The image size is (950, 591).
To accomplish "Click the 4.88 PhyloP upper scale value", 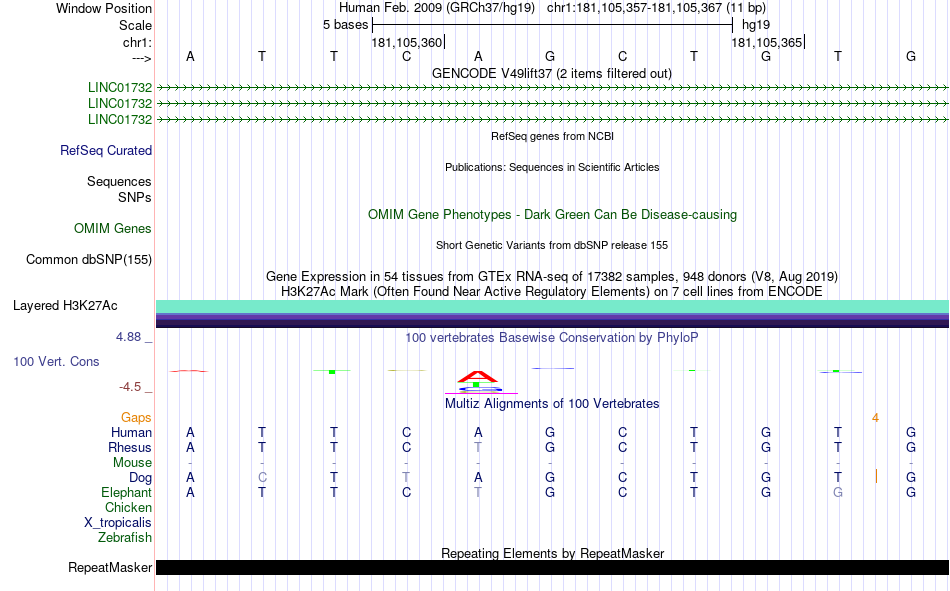I will (x=128, y=337).
